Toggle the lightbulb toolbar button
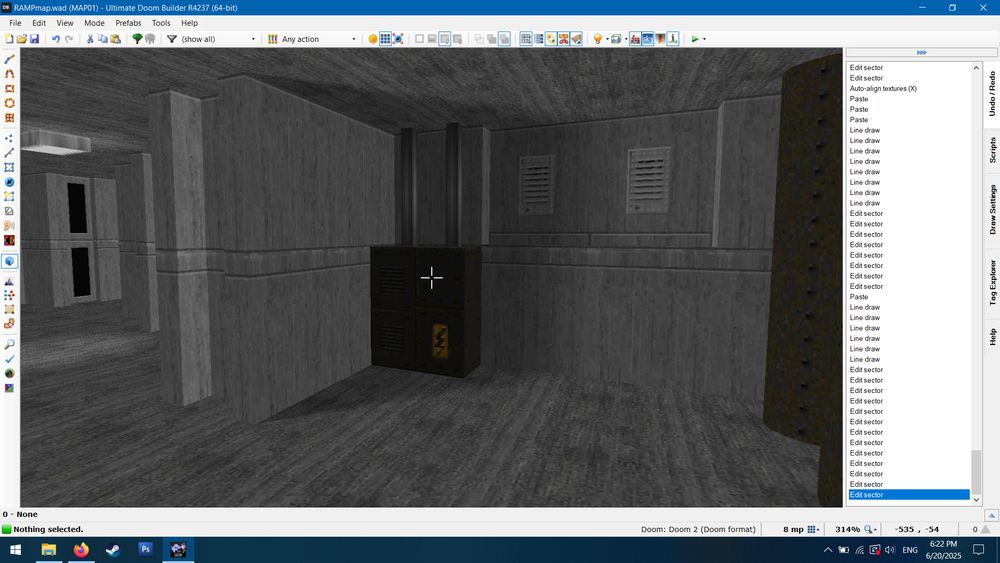 (598, 39)
